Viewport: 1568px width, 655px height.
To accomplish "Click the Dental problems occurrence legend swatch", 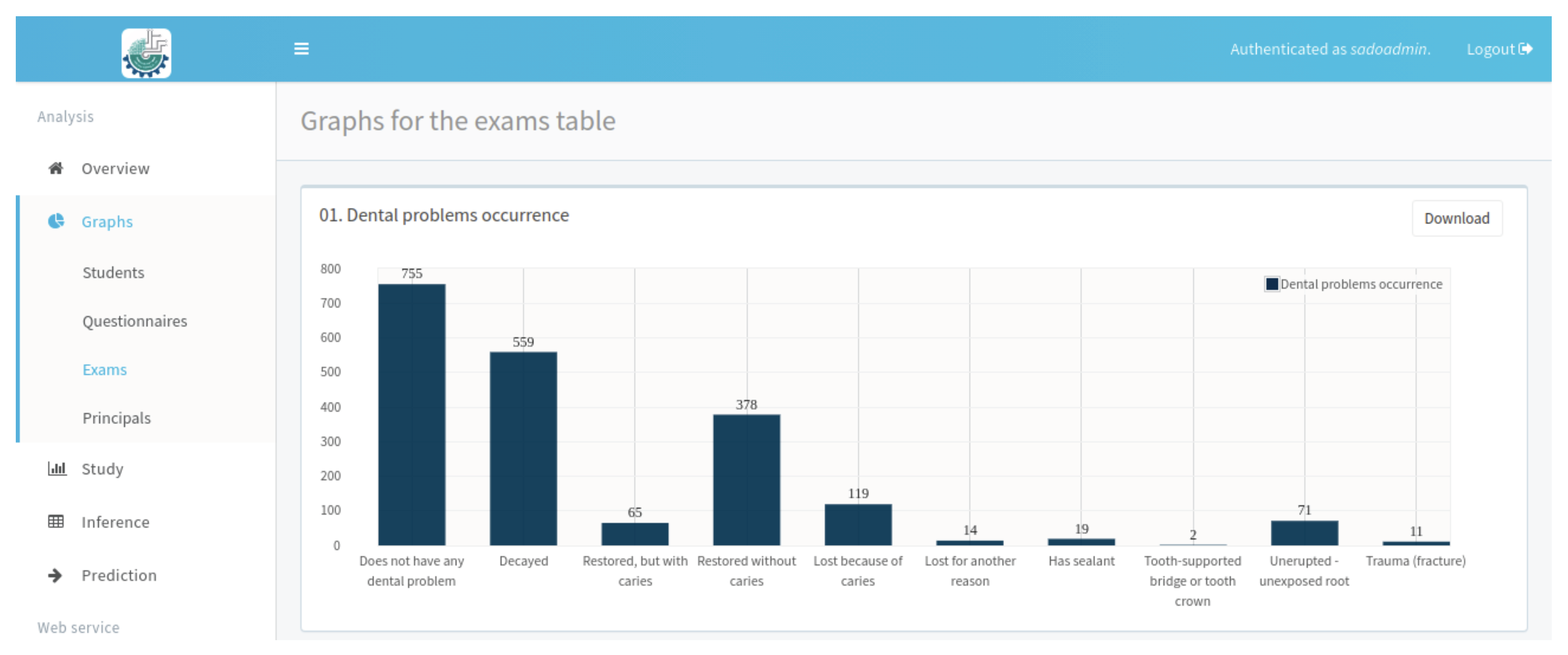I will (1271, 284).
